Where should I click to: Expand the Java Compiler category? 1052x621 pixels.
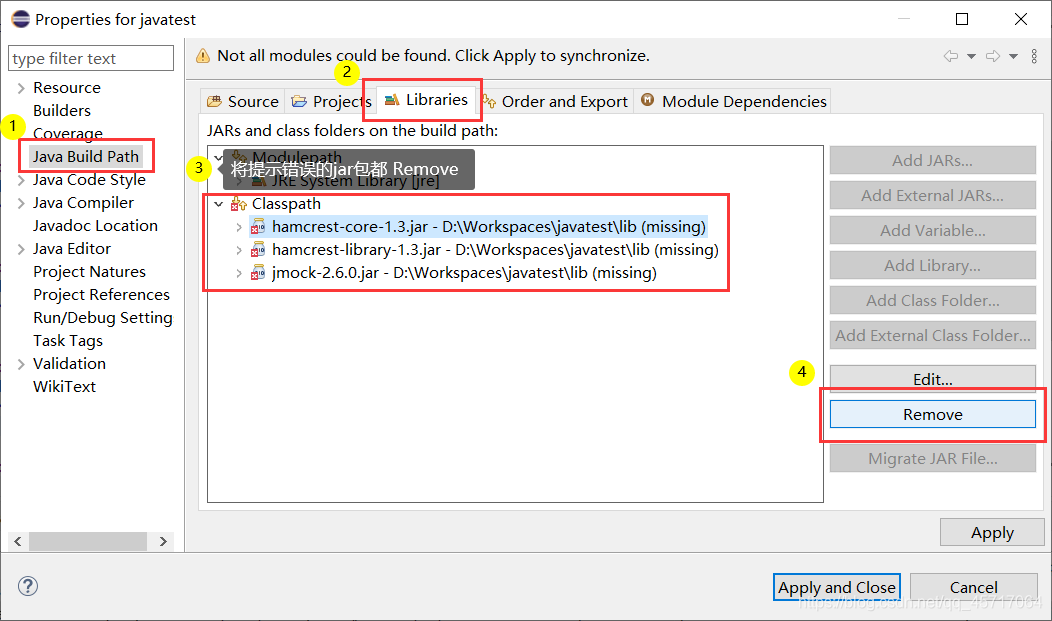[21, 203]
